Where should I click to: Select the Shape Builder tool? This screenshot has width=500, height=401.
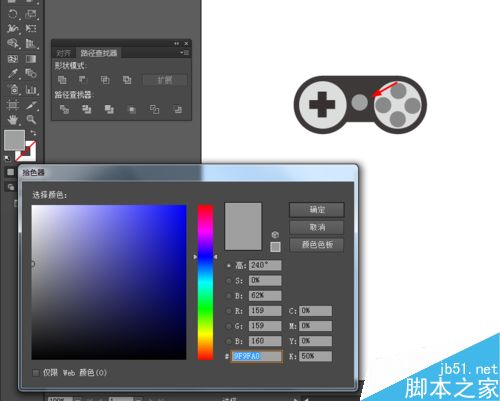tap(13, 43)
